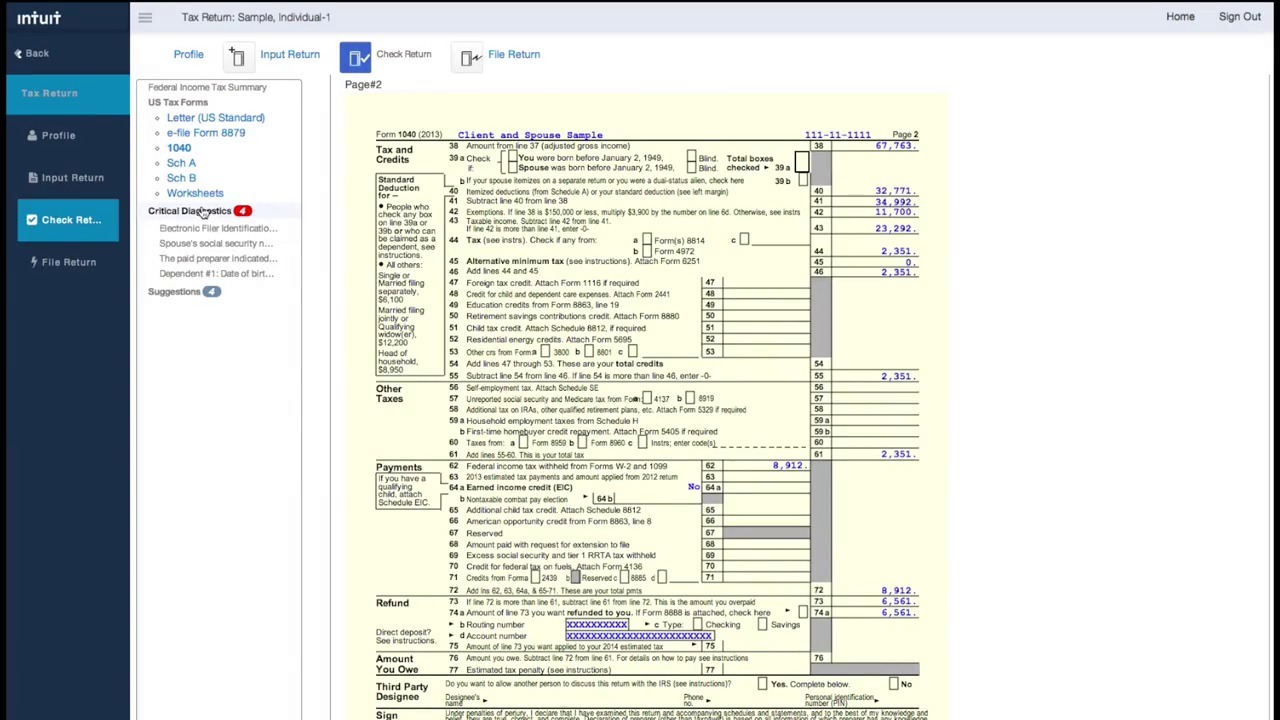
Task: Click the Suggestions count badge
Action: (x=211, y=292)
